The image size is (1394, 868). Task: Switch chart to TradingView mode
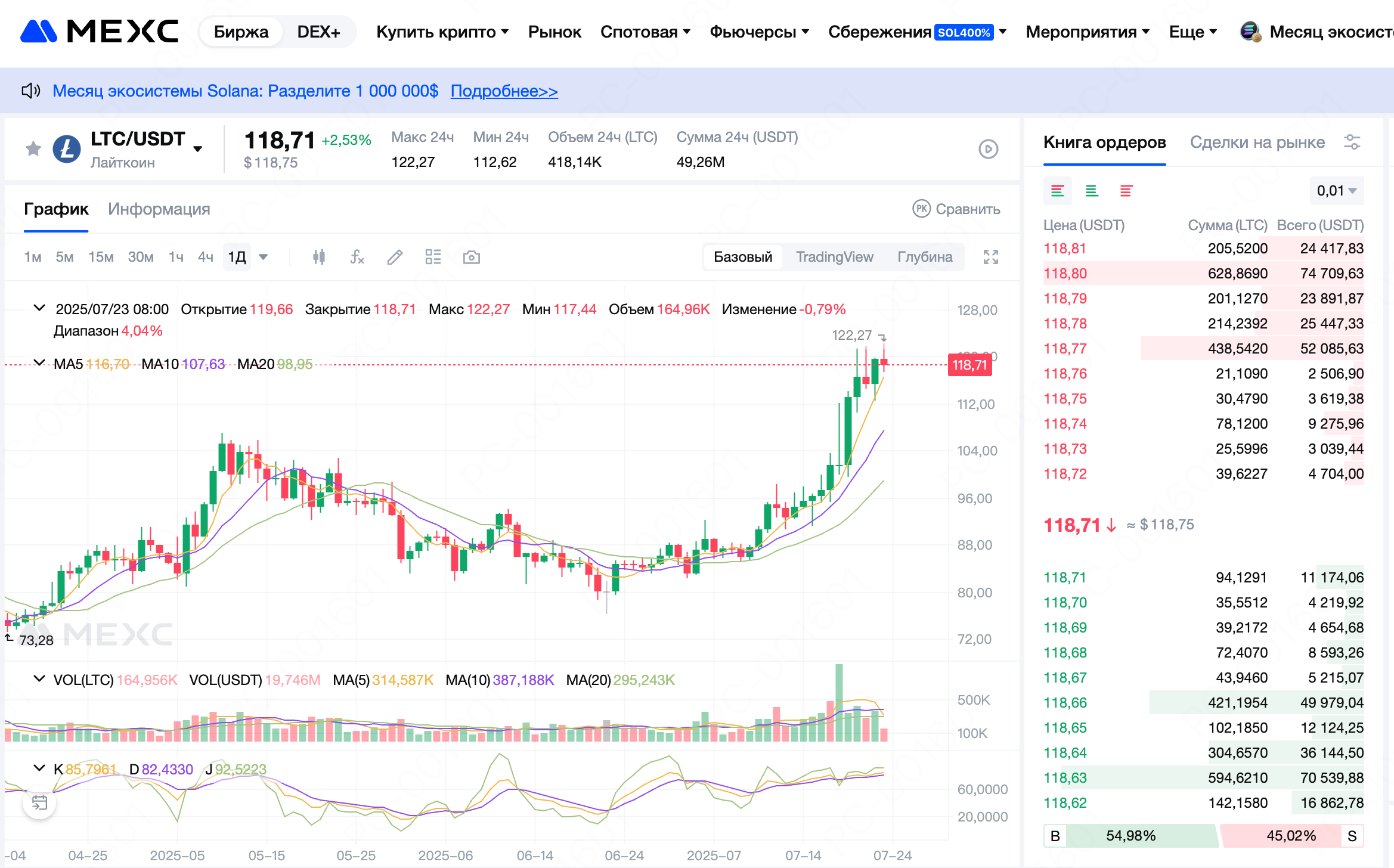tap(834, 257)
